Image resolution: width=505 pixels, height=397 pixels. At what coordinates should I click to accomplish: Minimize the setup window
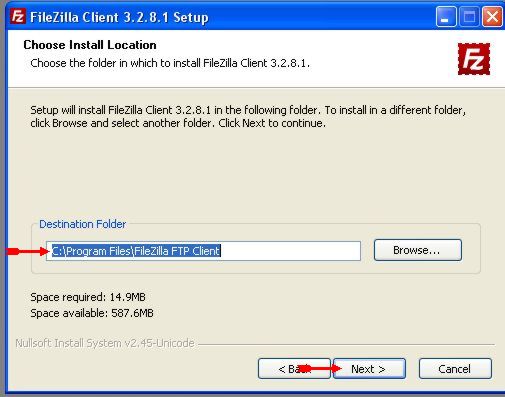point(446,16)
